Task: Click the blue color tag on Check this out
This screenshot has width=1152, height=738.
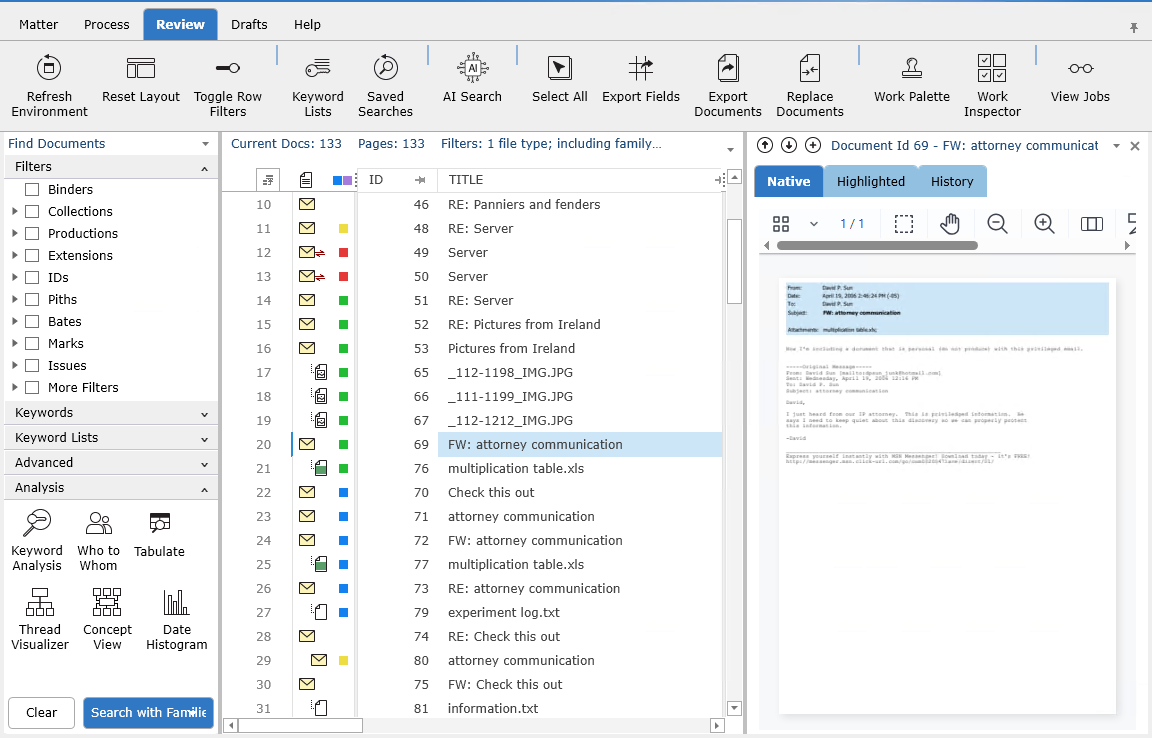Action: 343,492
